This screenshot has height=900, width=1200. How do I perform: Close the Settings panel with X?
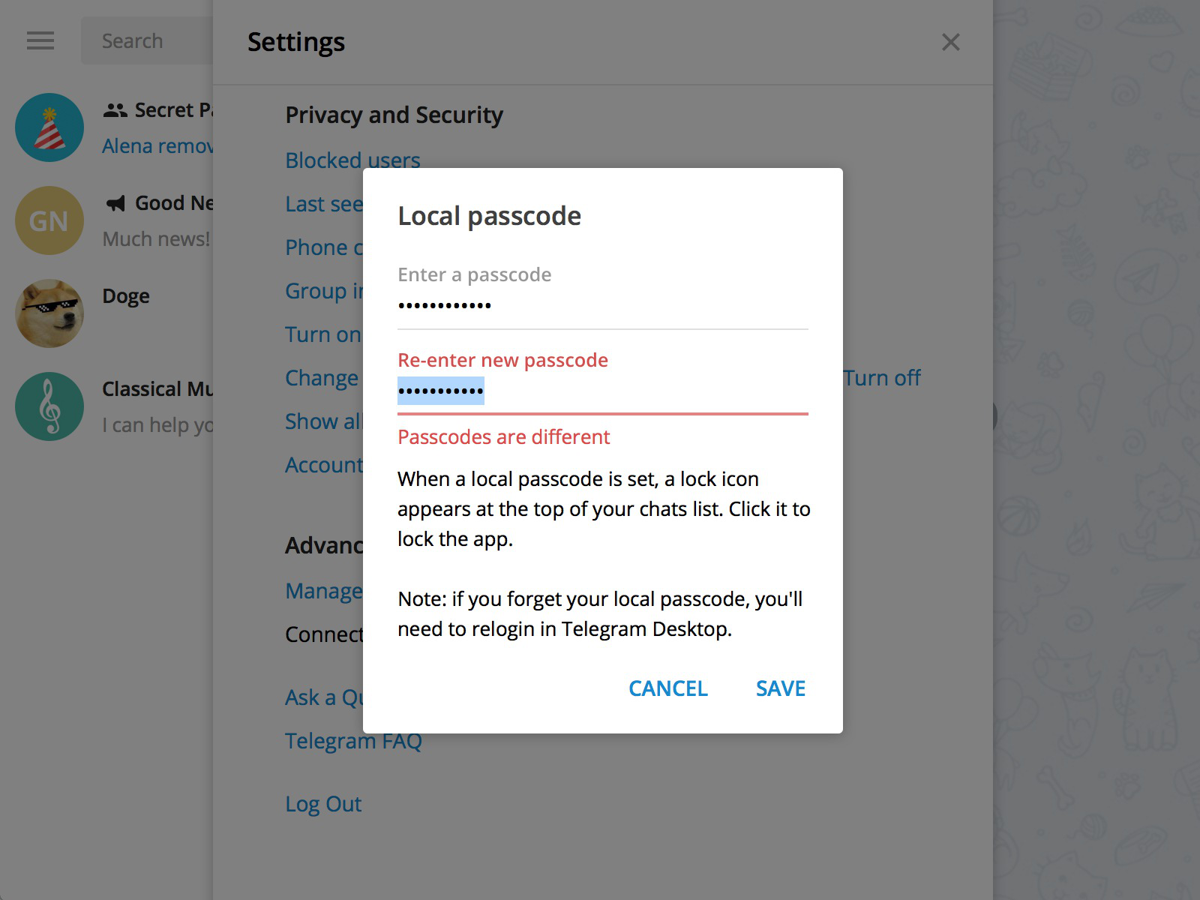(x=950, y=42)
